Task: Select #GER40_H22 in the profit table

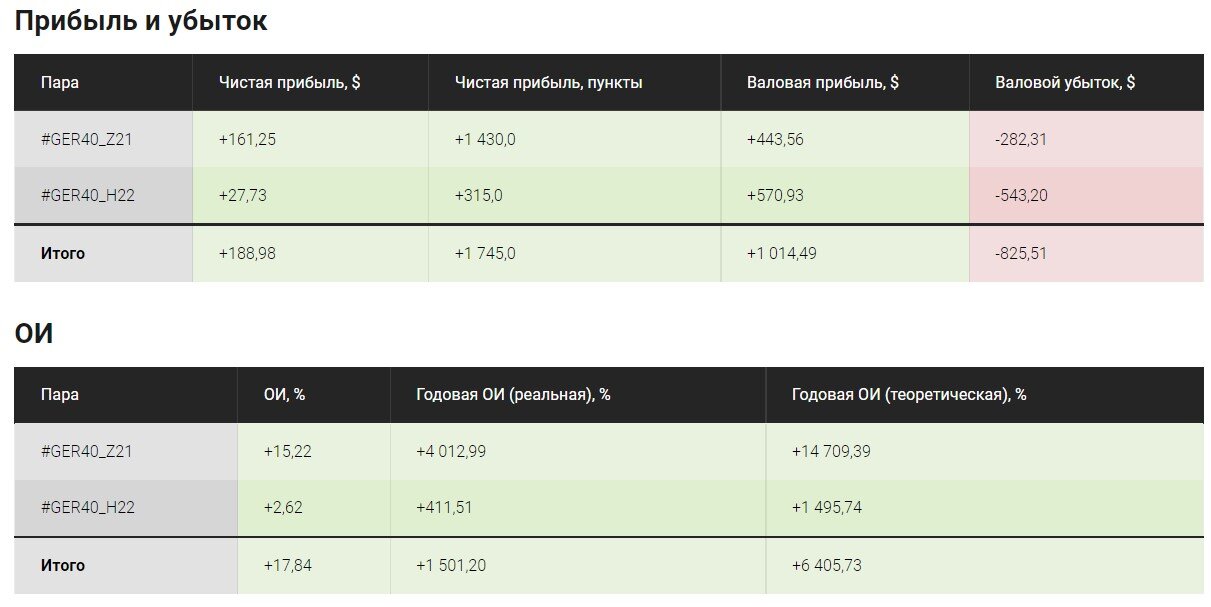Action: coord(87,196)
